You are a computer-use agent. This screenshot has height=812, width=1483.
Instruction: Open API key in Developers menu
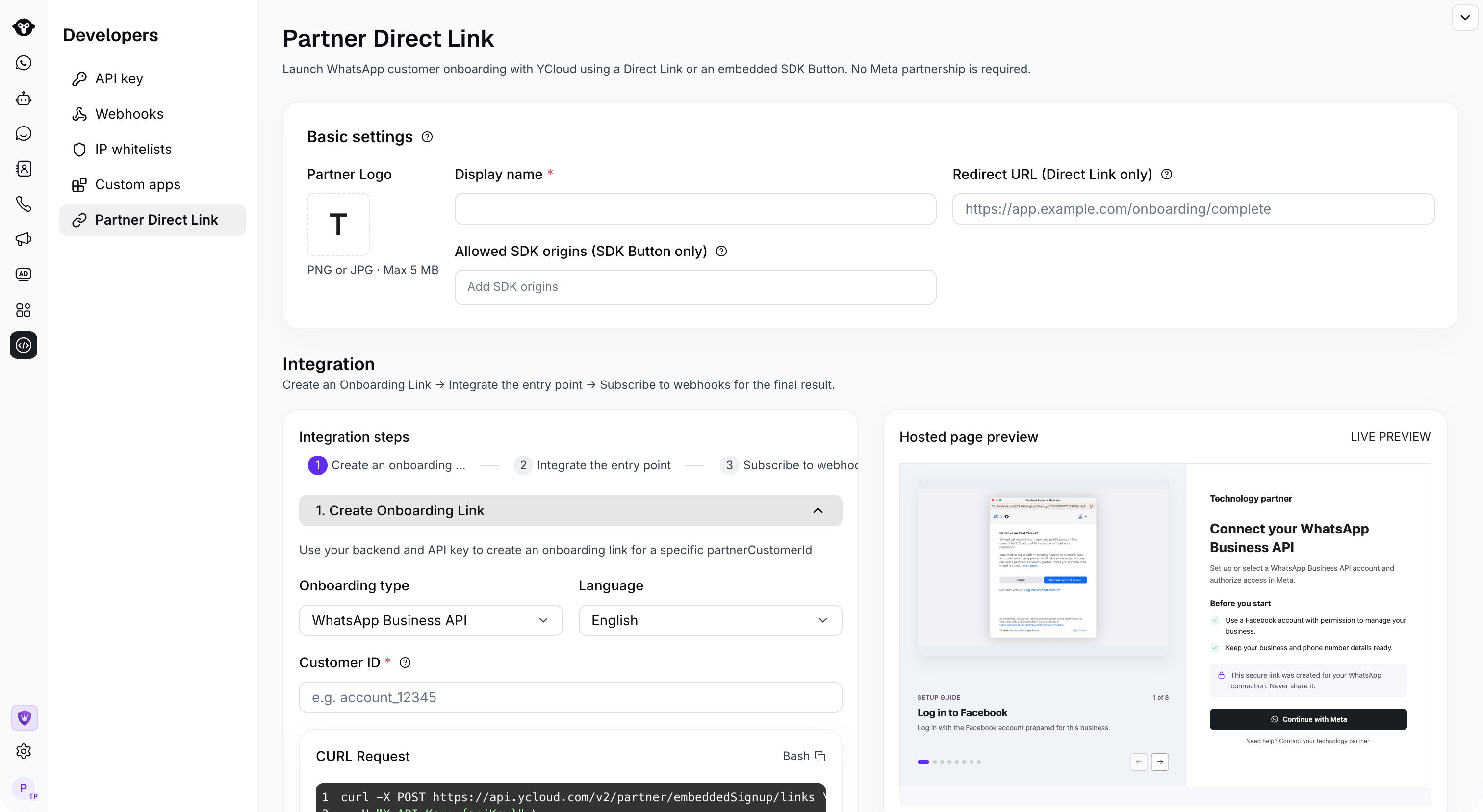click(153, 78)
